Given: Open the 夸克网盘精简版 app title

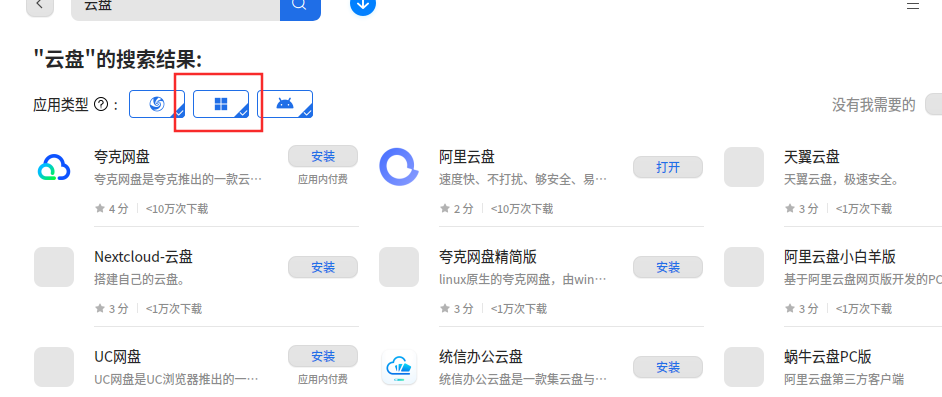Looking at the screenshot, I should (x=488, y=257).
